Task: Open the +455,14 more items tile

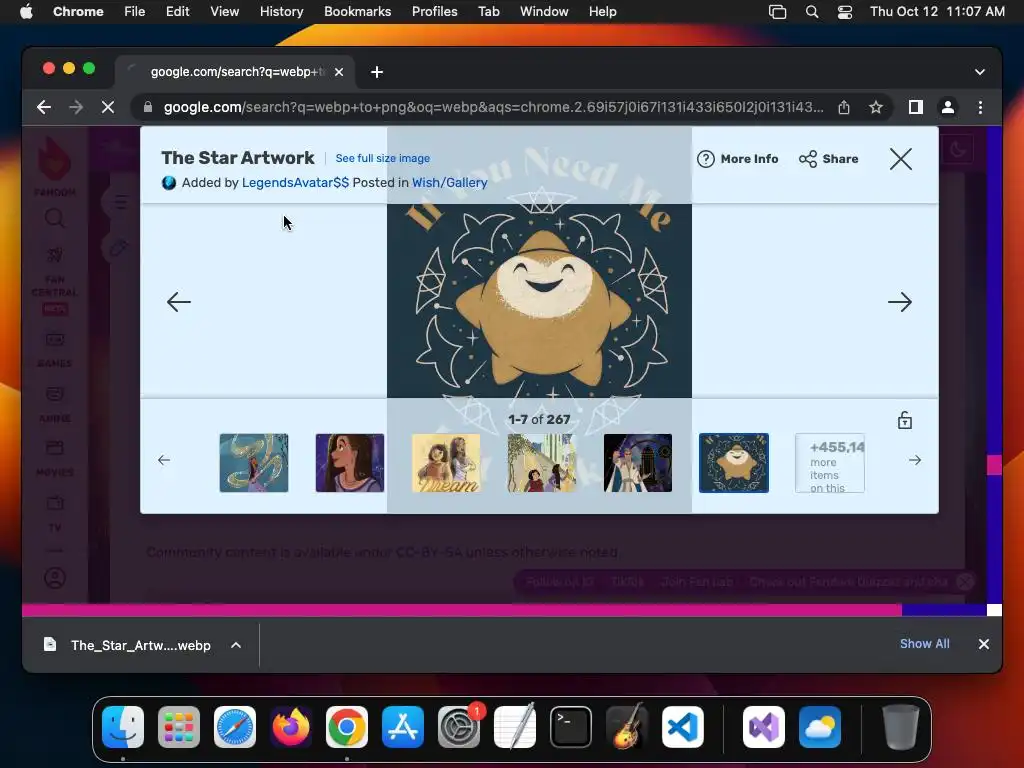Action: pos(830,463)
